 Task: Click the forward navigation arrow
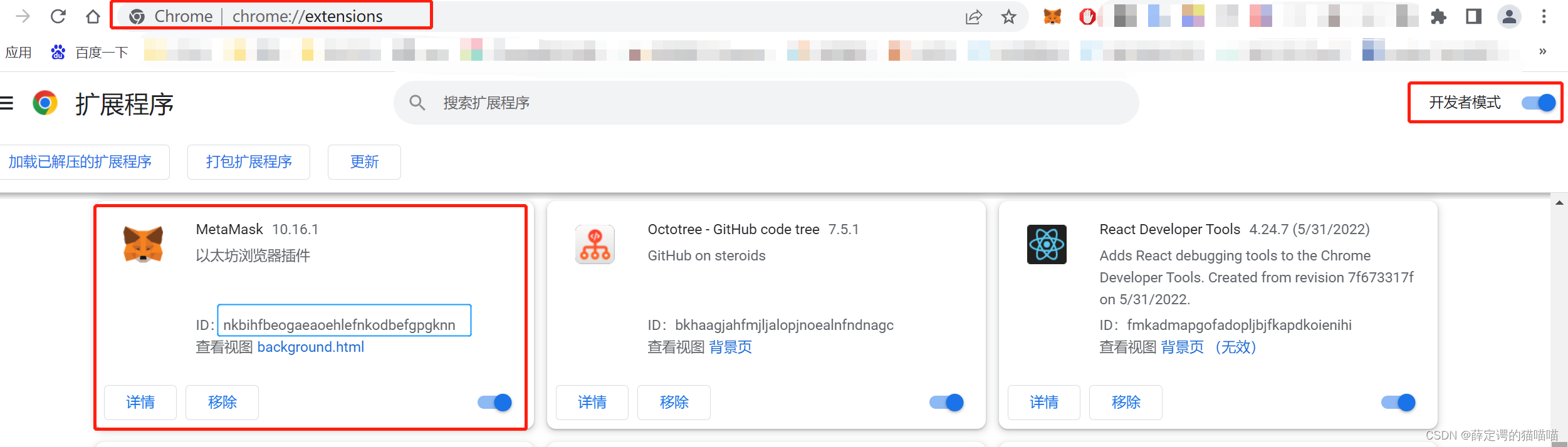[x=23, y=16]
